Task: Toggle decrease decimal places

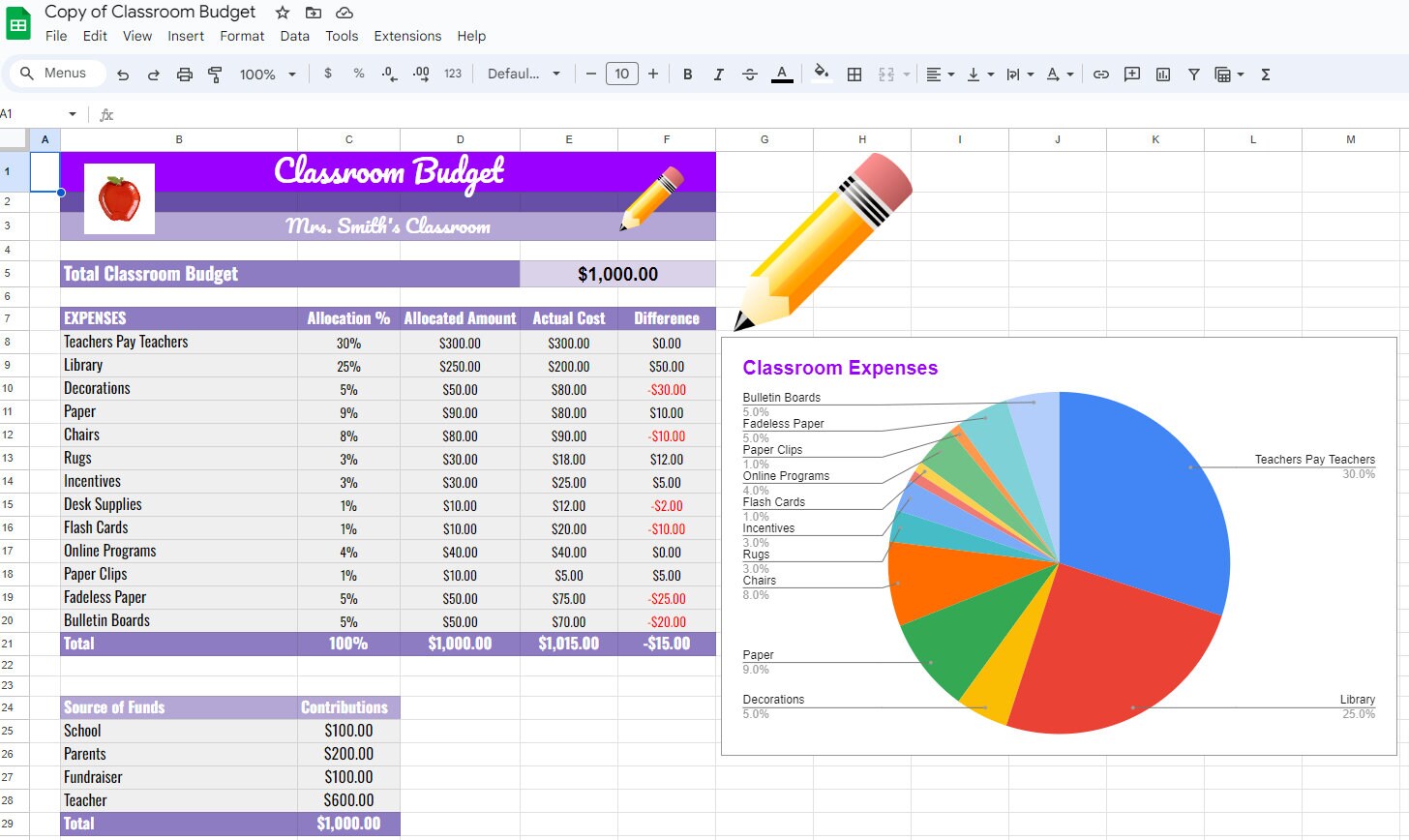Action: click(x=389, y=74)
